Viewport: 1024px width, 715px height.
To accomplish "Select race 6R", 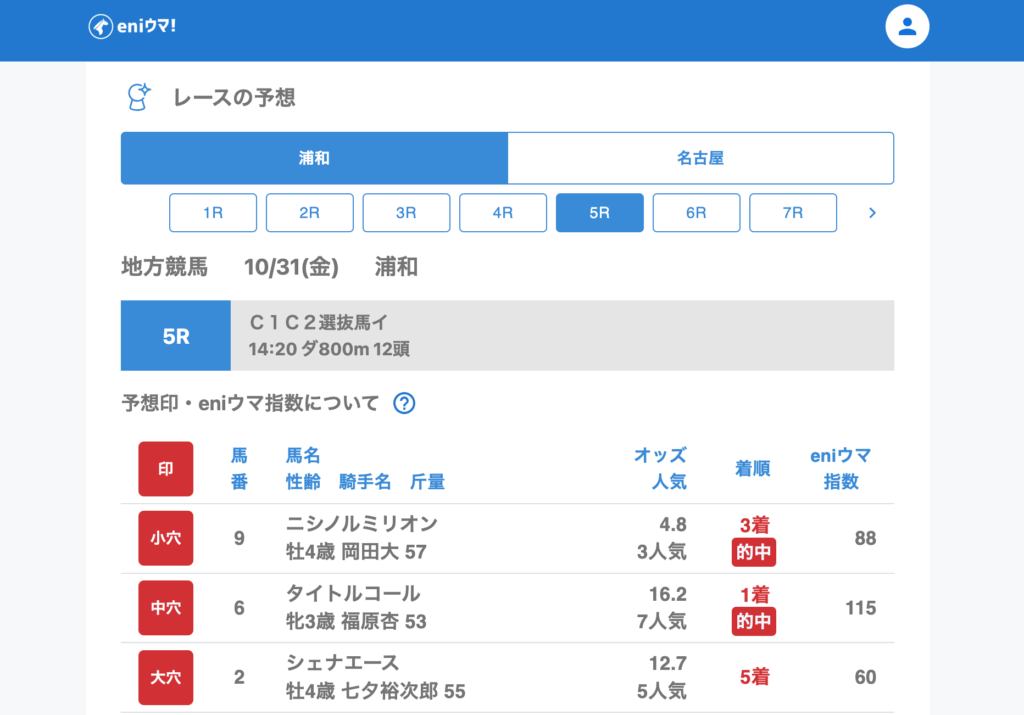I will click(x=696, y=213).
